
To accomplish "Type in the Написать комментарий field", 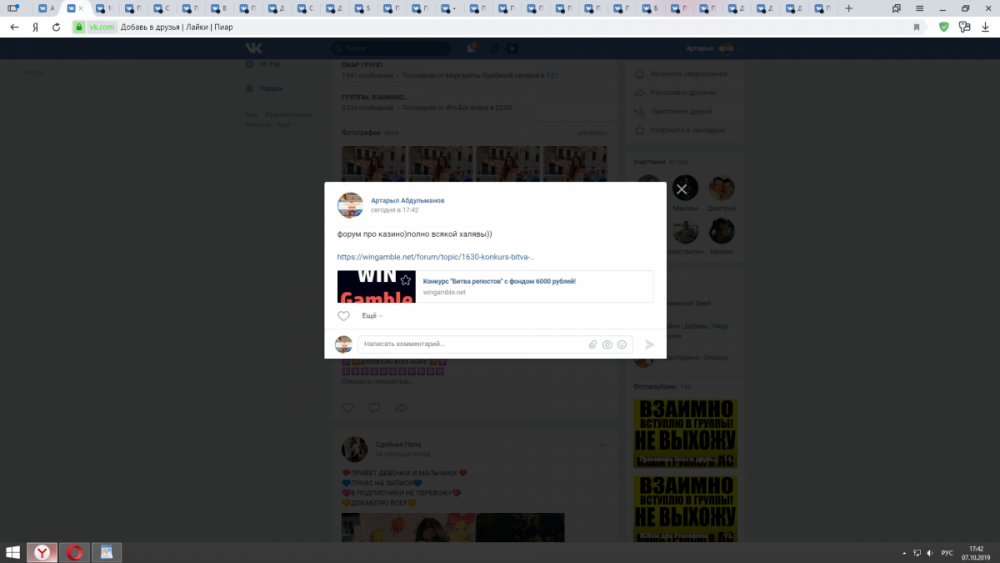I will tap(470, 344).
